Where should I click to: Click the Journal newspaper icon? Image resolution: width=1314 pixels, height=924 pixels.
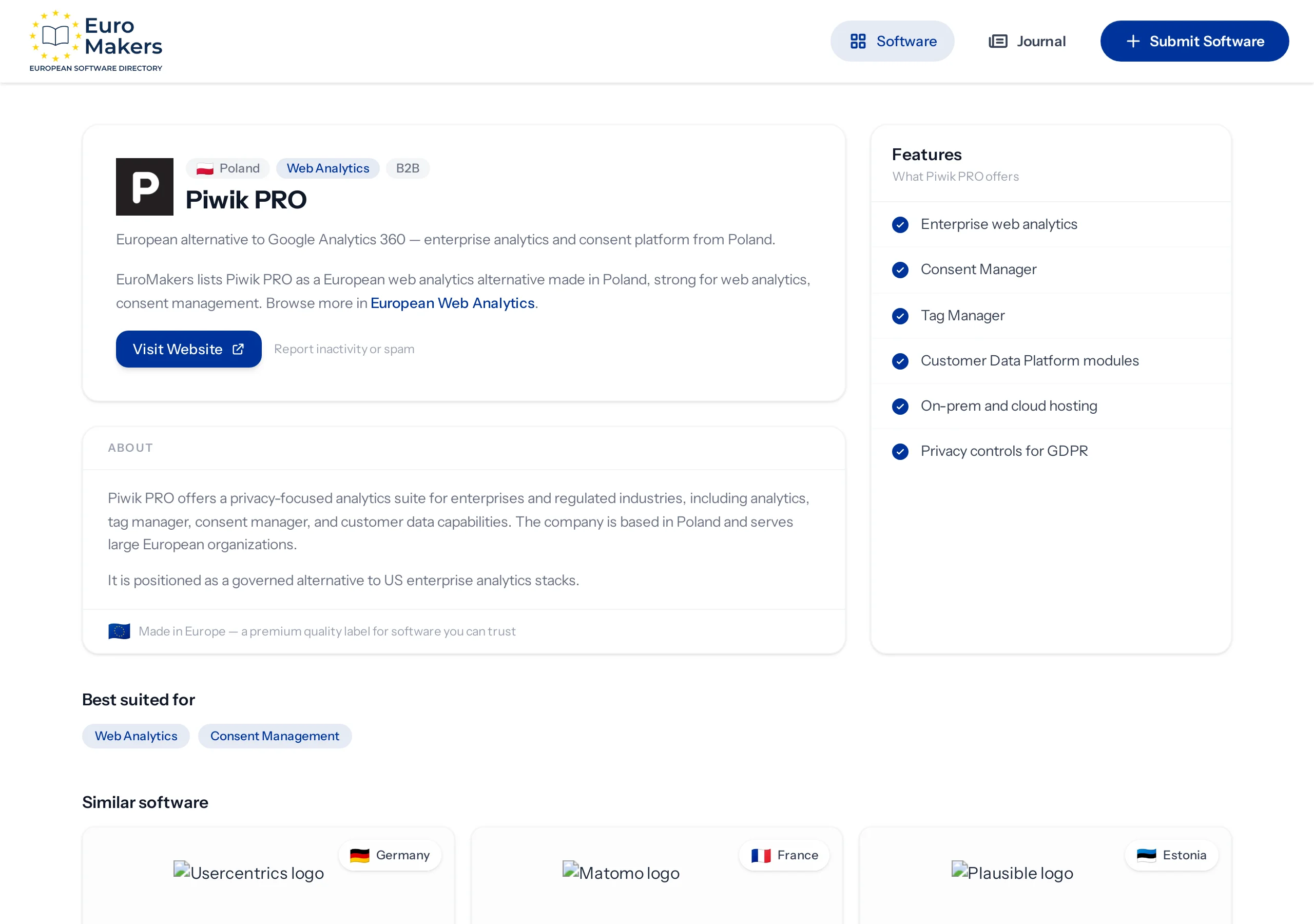tap(998, 41)
